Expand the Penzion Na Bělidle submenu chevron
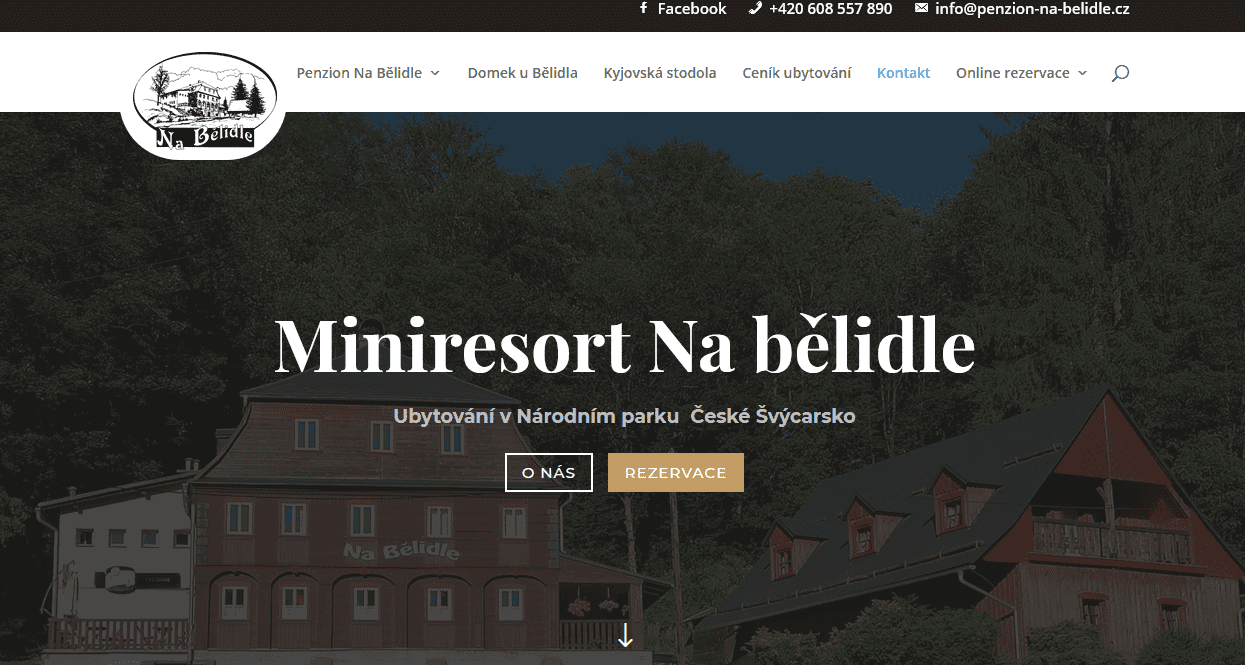This screenshot has width=1245, height=665. point(435,73)
